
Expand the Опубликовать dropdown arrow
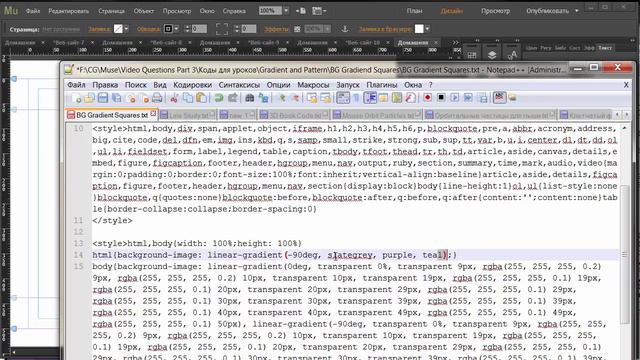577,11
